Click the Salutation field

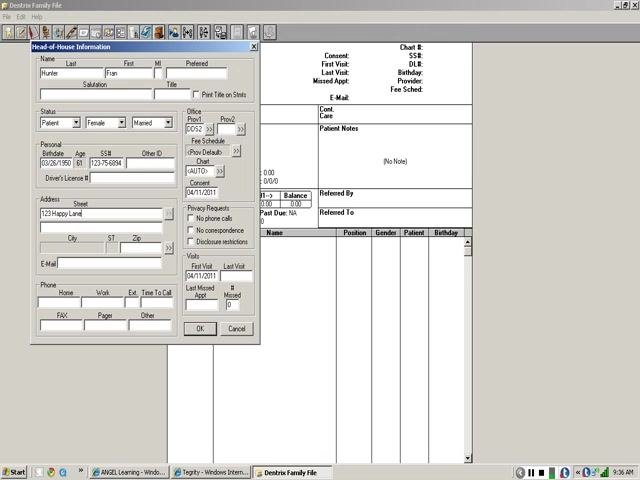(x=96, y=94)
